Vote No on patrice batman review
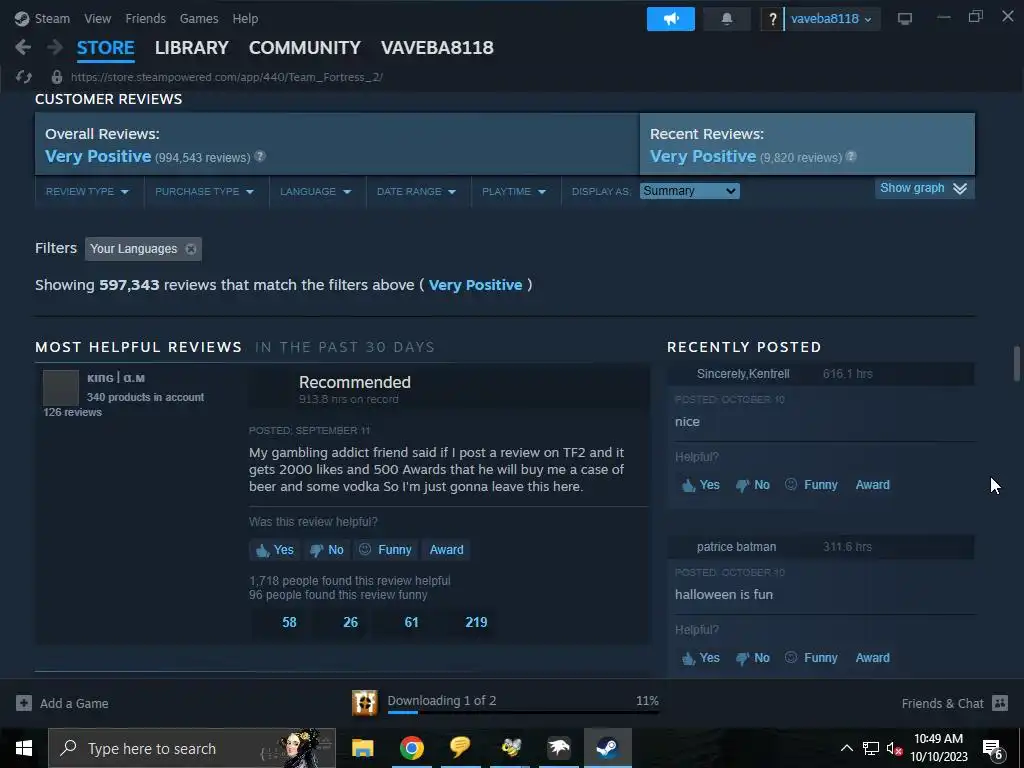1024x768 pixels. (x=752, y=658)
